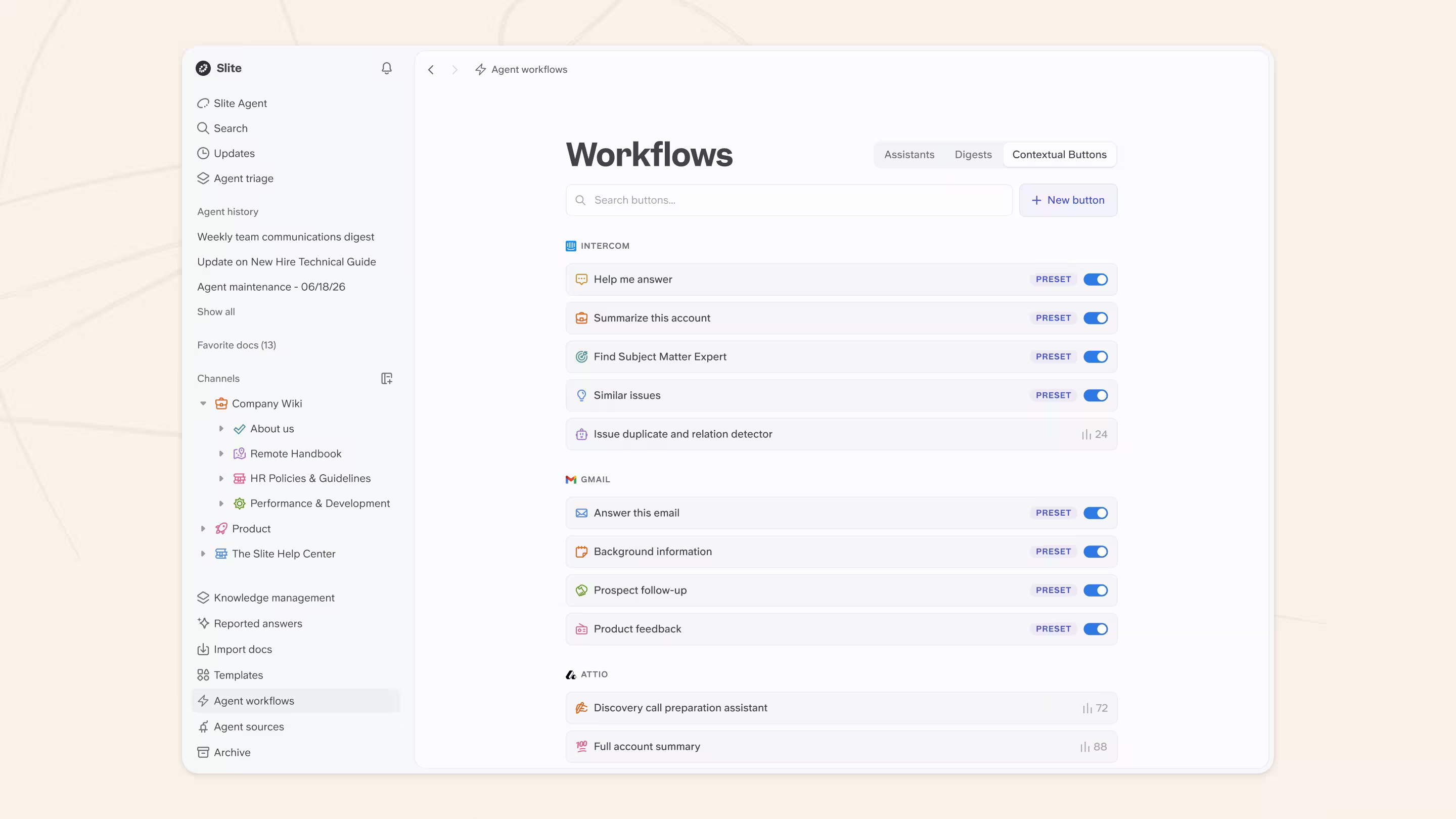1456x819 pixels.
Task: Click the Full account summary 100 icon
Action: [x=581, y=747]
